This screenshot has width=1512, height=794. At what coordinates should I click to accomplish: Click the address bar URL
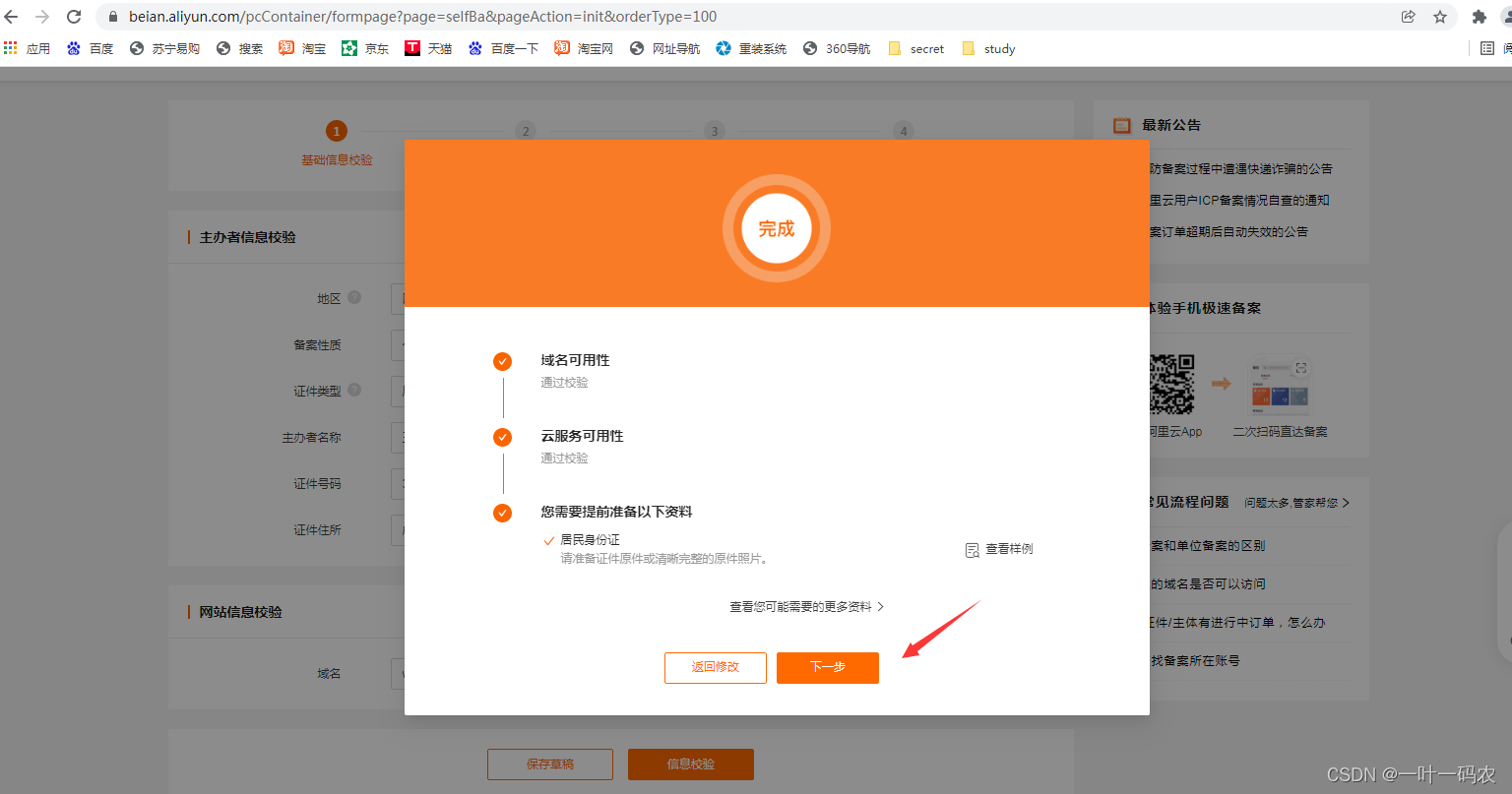click(x=422, y=17)
